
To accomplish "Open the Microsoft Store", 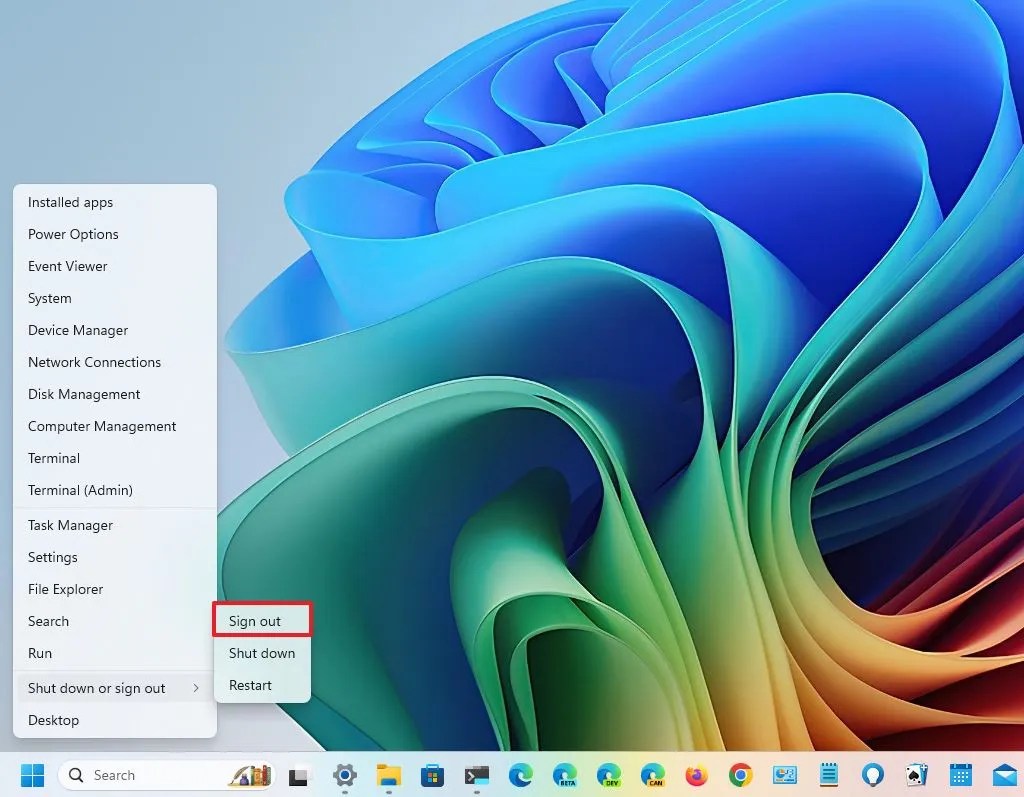I will [x=430, y=775].
